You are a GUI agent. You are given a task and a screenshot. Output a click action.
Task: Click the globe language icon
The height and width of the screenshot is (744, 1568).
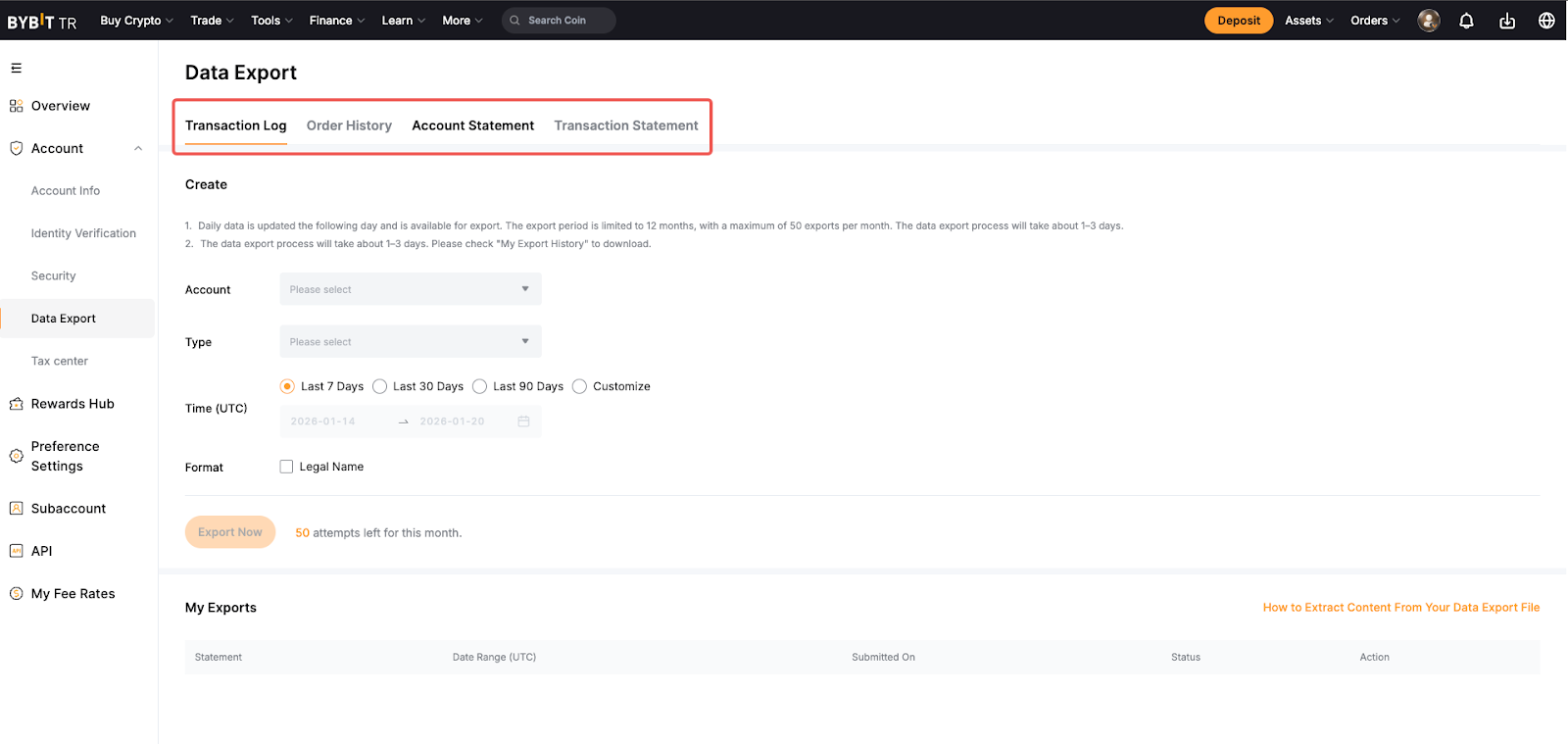[1546, 21]
